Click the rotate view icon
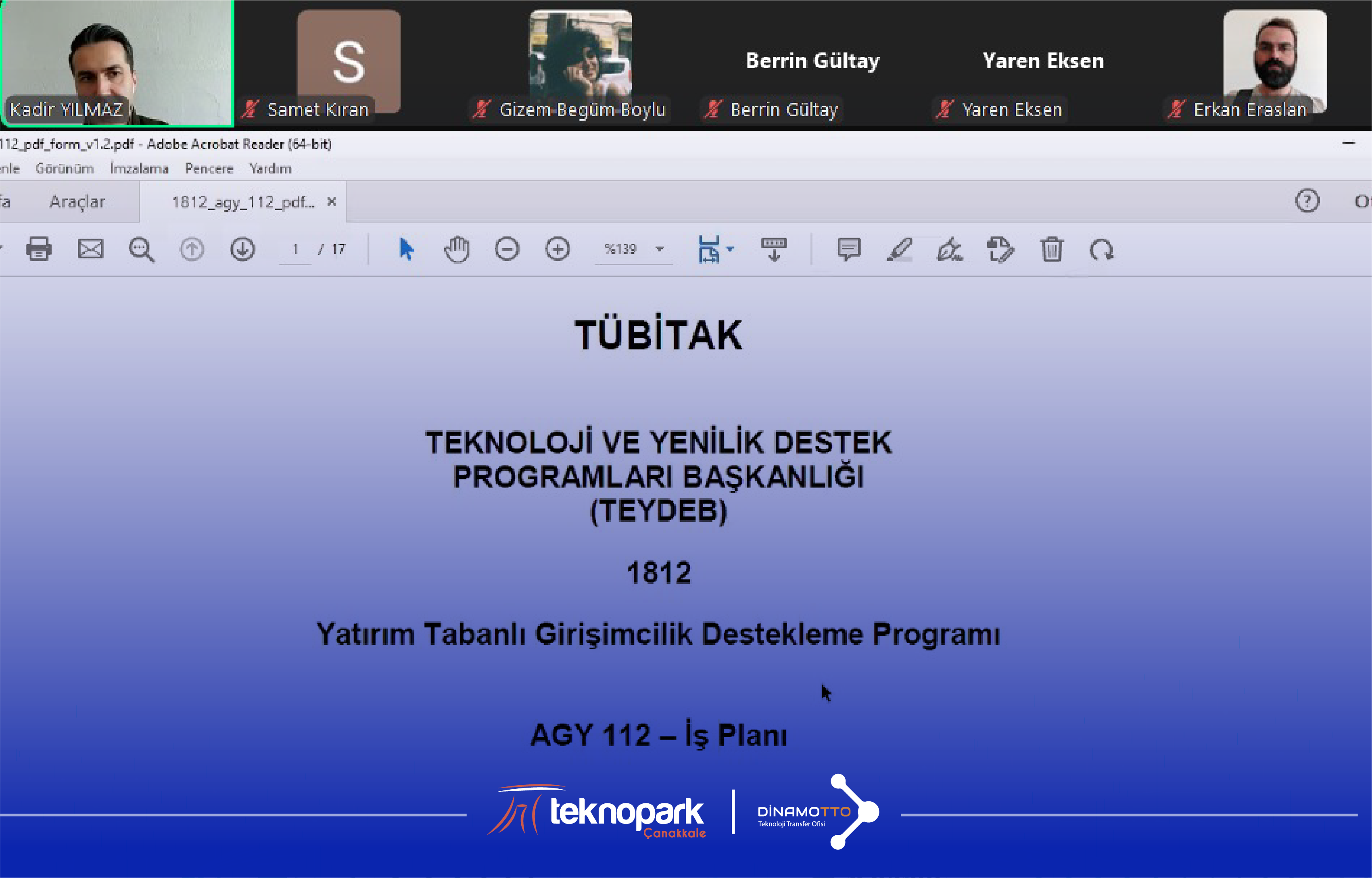Image resolution: width=1372 pixels, height=878 pixels. pyautogui.click(x=1101, y=250)
